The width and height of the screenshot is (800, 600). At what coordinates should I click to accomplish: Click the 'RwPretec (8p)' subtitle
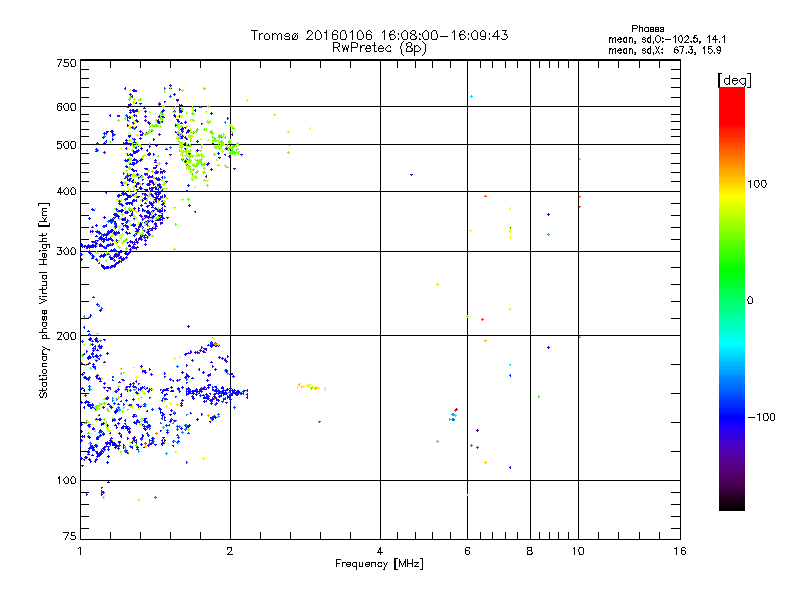point(379,48)
